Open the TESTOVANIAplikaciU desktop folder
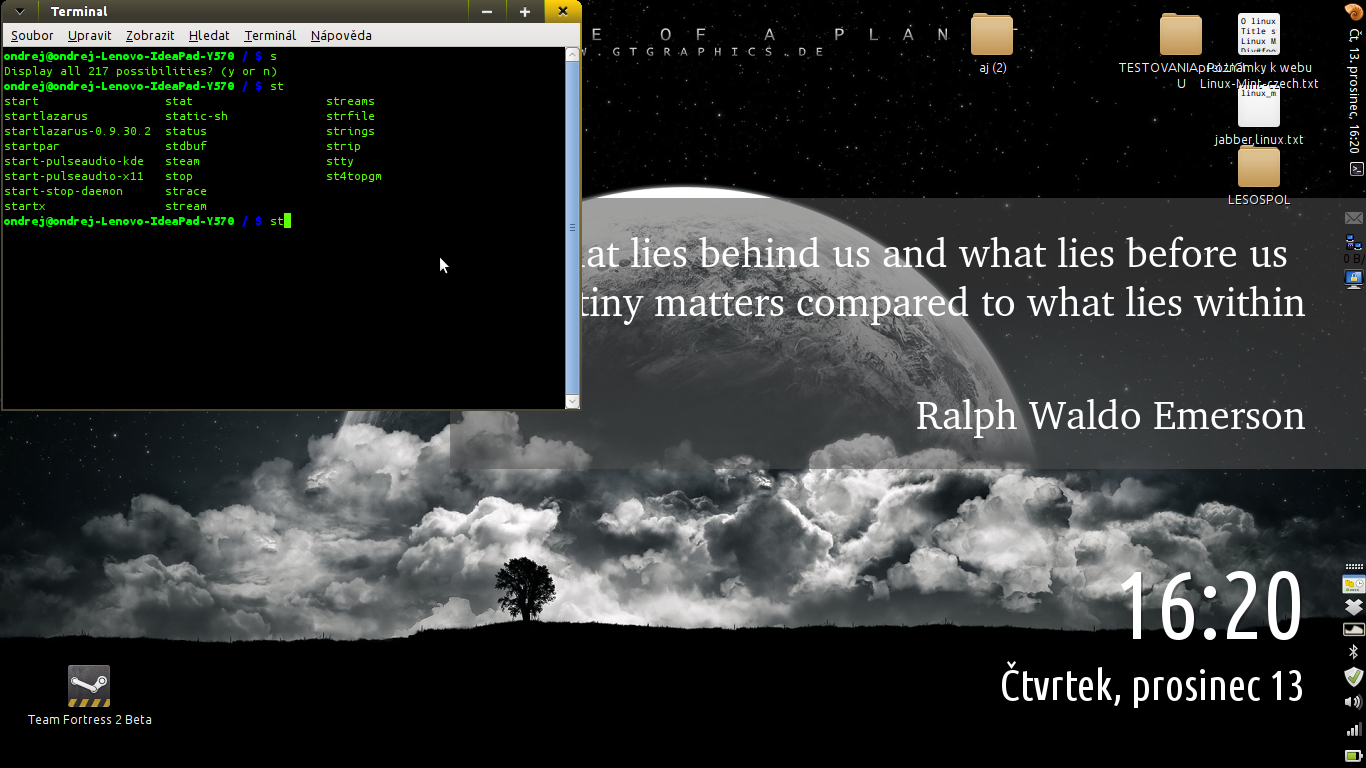 coord(1181,35)
